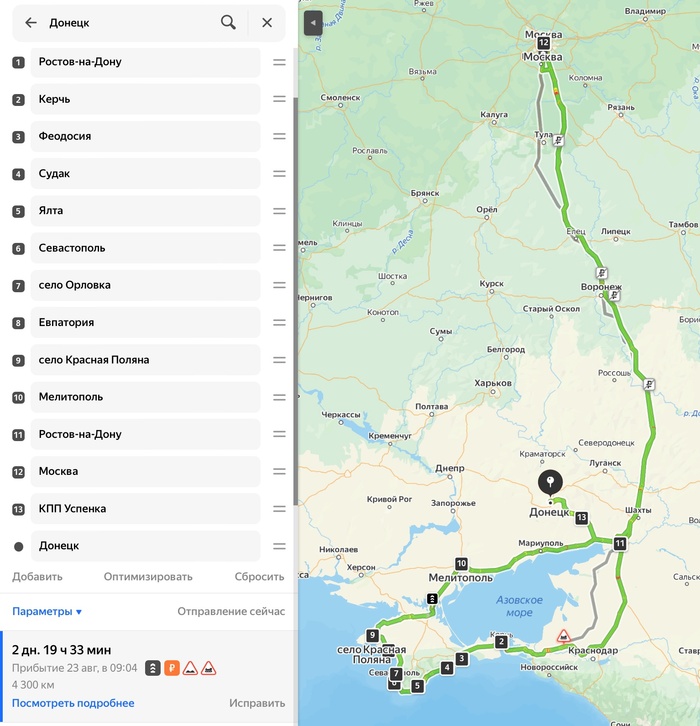Click the waypoint 11 field Ростов-на-Дону
The width and height of the screenshot is (700, 726).
click(x=145, y=434)
